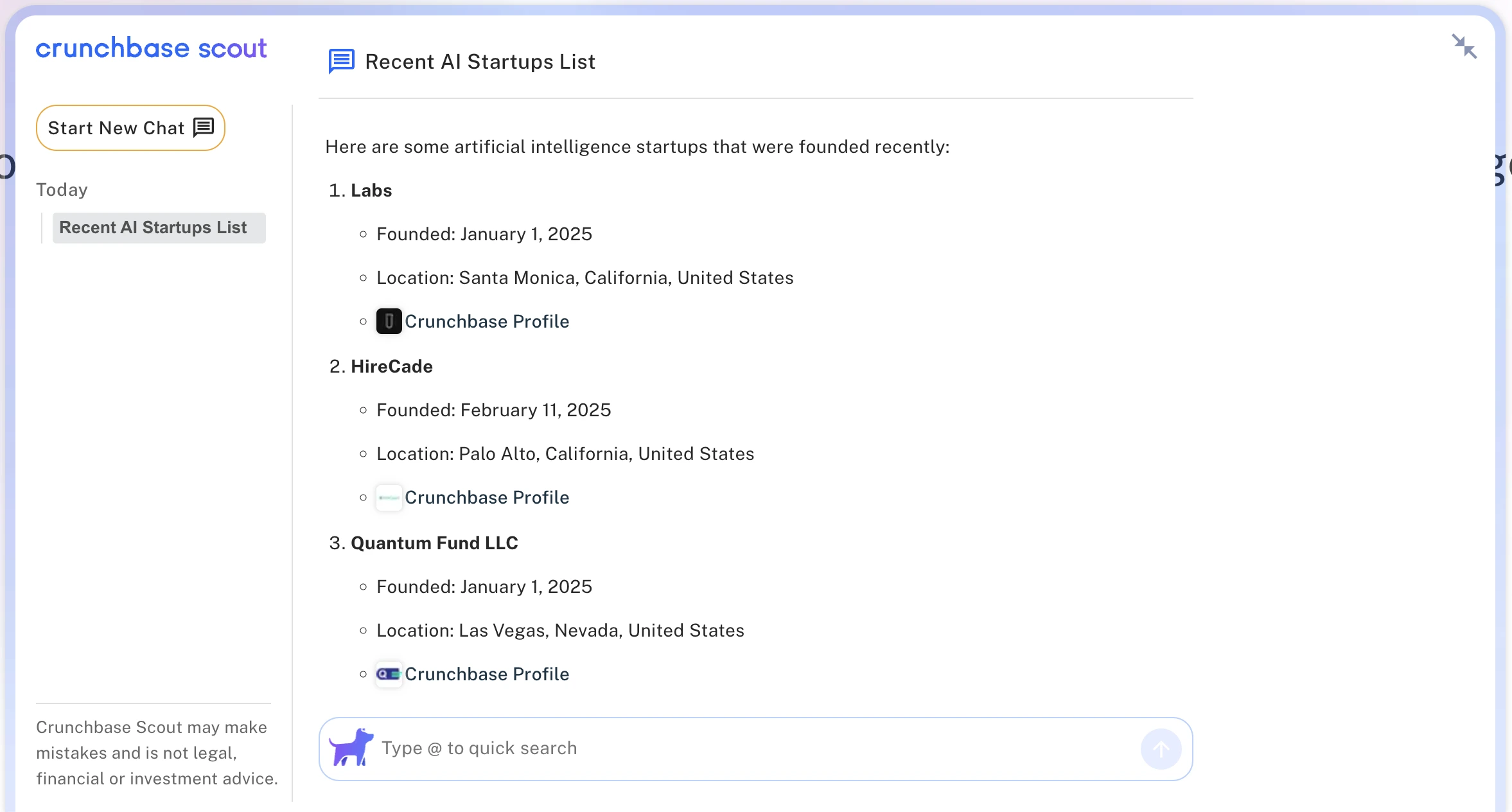This screenshot has height=812, width=1512.
Task: Click the collapse window arrows icon
Action: tap(1464, 47)
